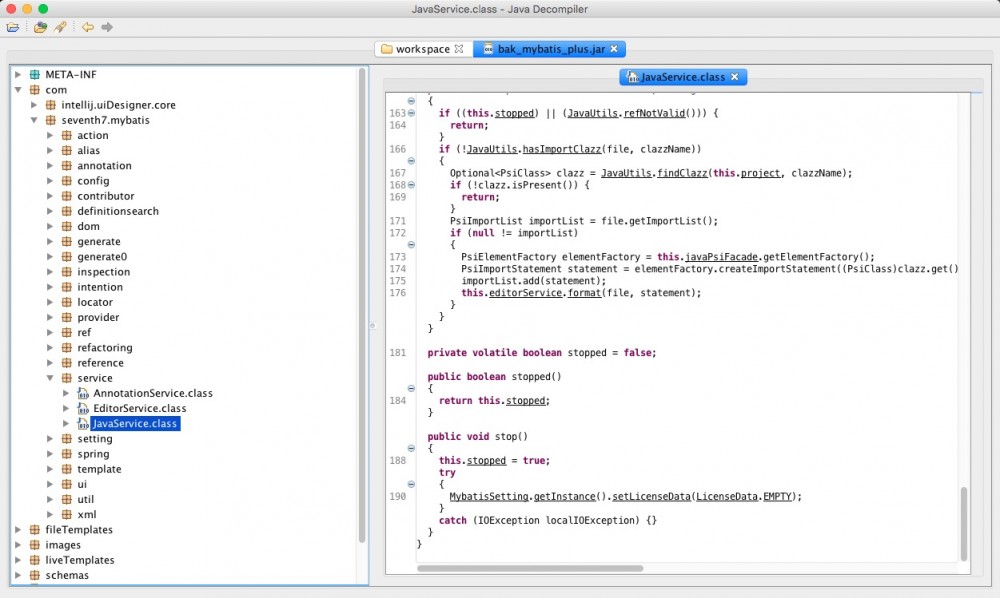This screenshot has height=598, width=1000.
Task: Select the JavaService.class editor tab
Action: point(683,77)
